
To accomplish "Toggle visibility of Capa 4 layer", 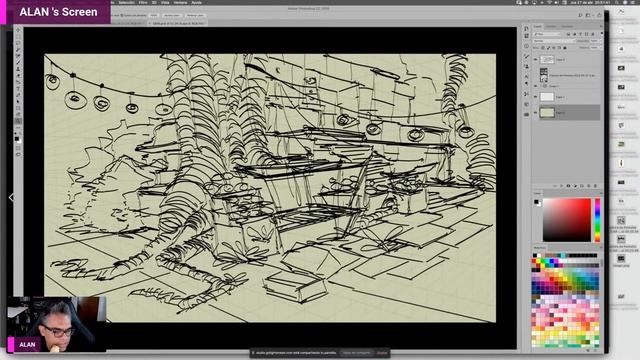I will click(x=536, y=60).
